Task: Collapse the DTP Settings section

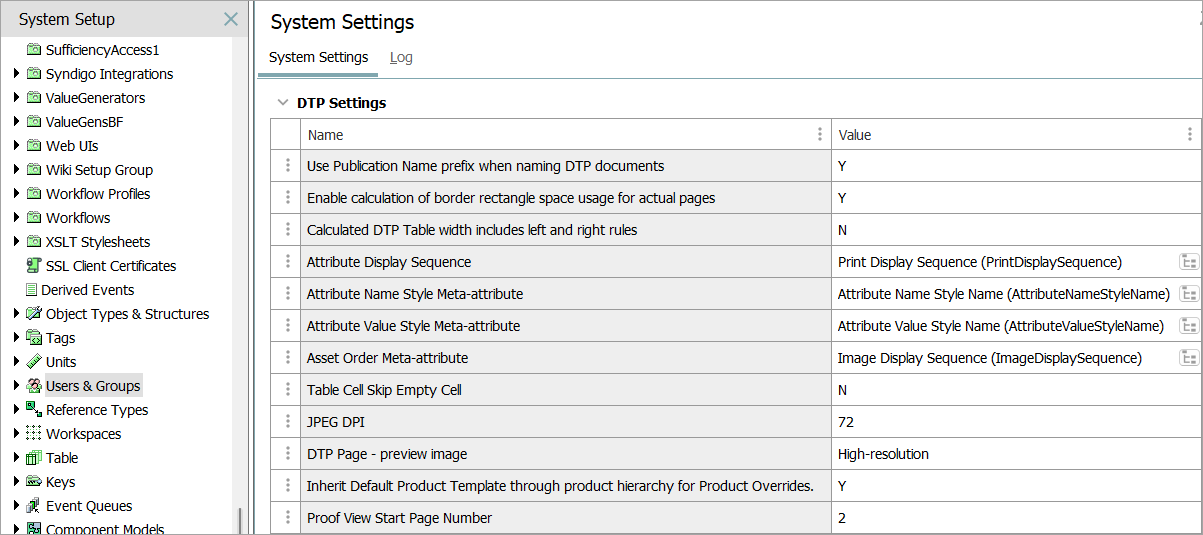Action: (283, 103)
